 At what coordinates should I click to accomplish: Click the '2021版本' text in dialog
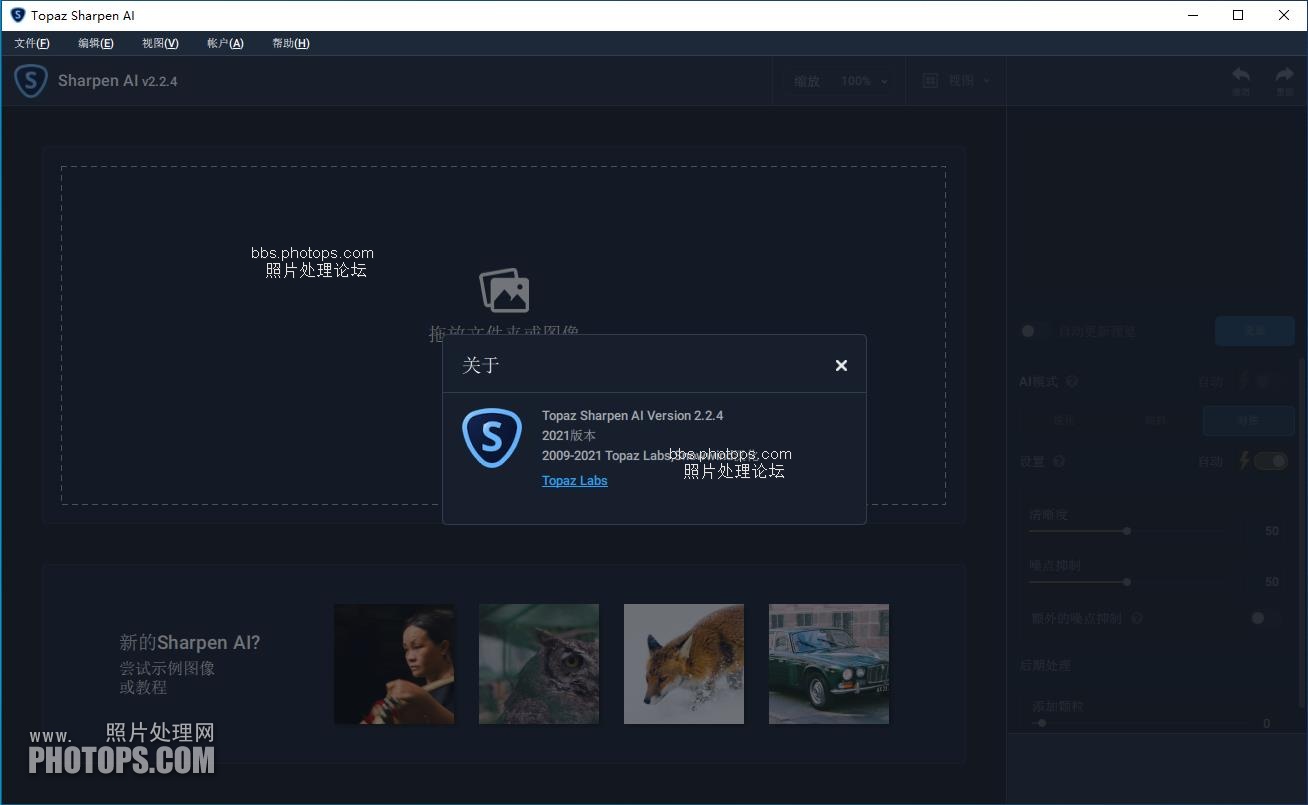tap(569, 436)
